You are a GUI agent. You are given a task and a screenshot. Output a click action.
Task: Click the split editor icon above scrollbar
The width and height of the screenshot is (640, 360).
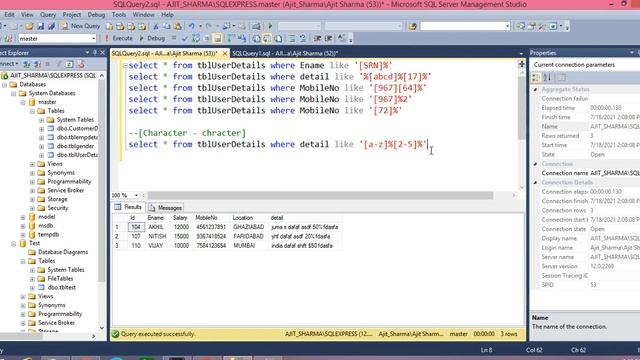point(522,64)
